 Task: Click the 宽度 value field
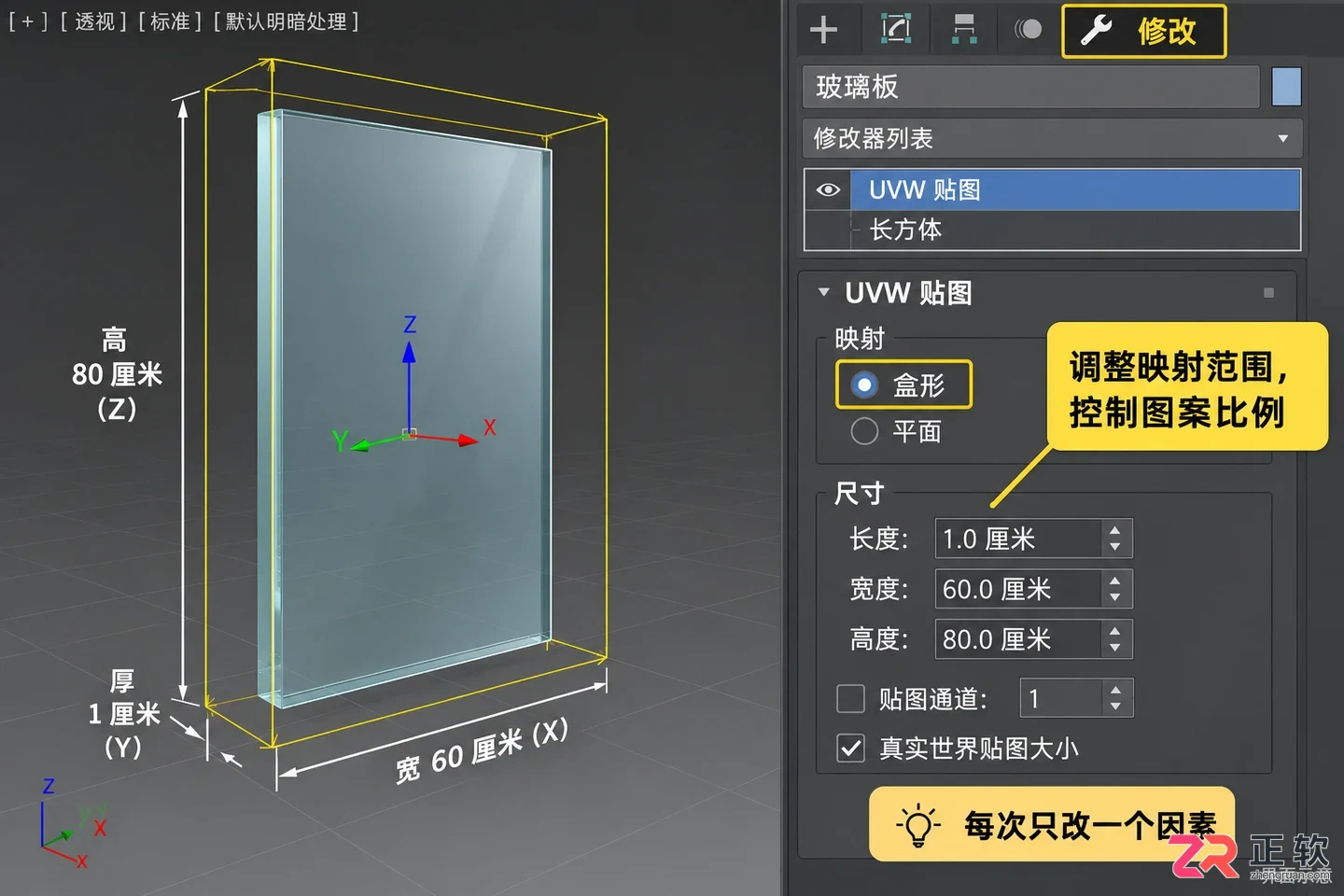1017,589
